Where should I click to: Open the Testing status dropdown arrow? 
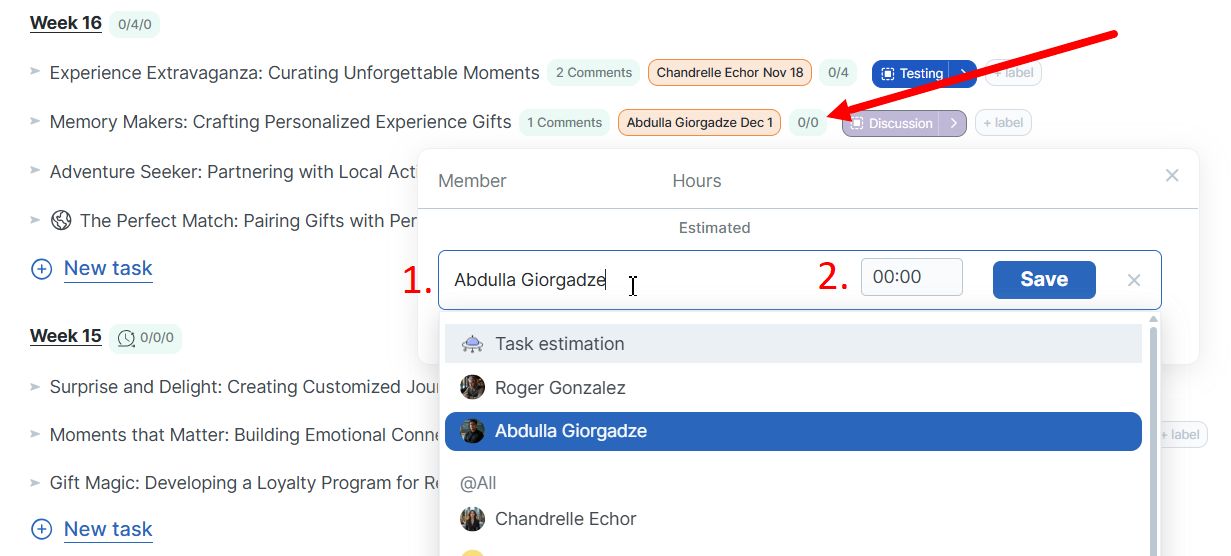(x=963, y=74)
